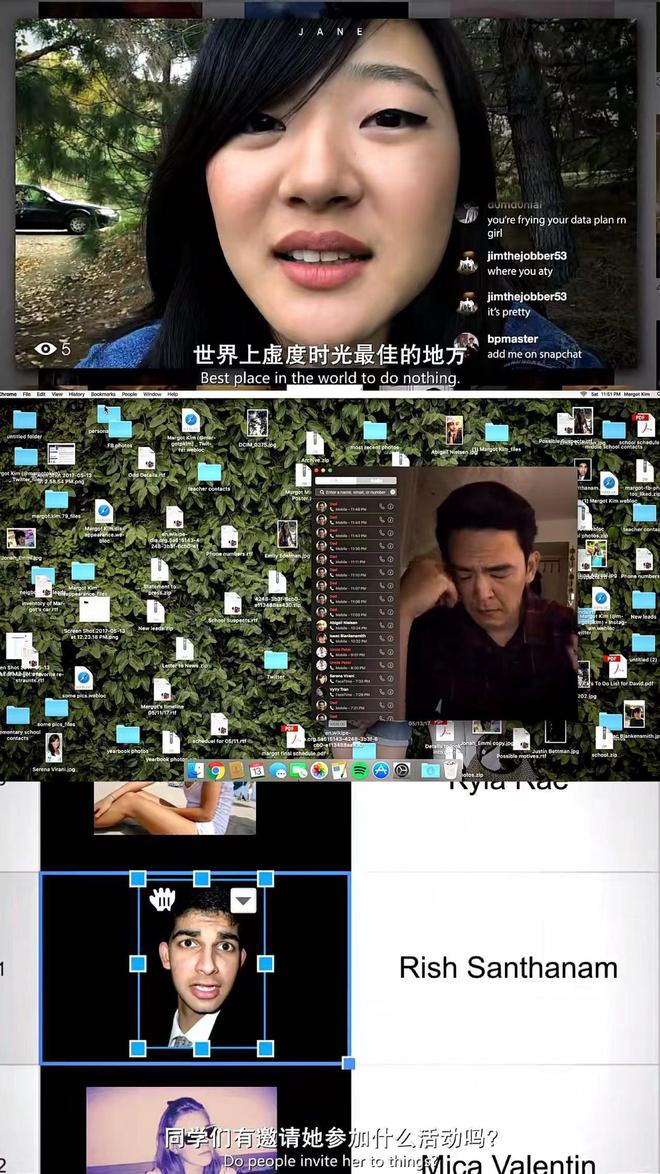Select the 'School Suspects.rtf' document
Image resolution: width=660 pixels, height=1174 pixels.
(233, 603)
